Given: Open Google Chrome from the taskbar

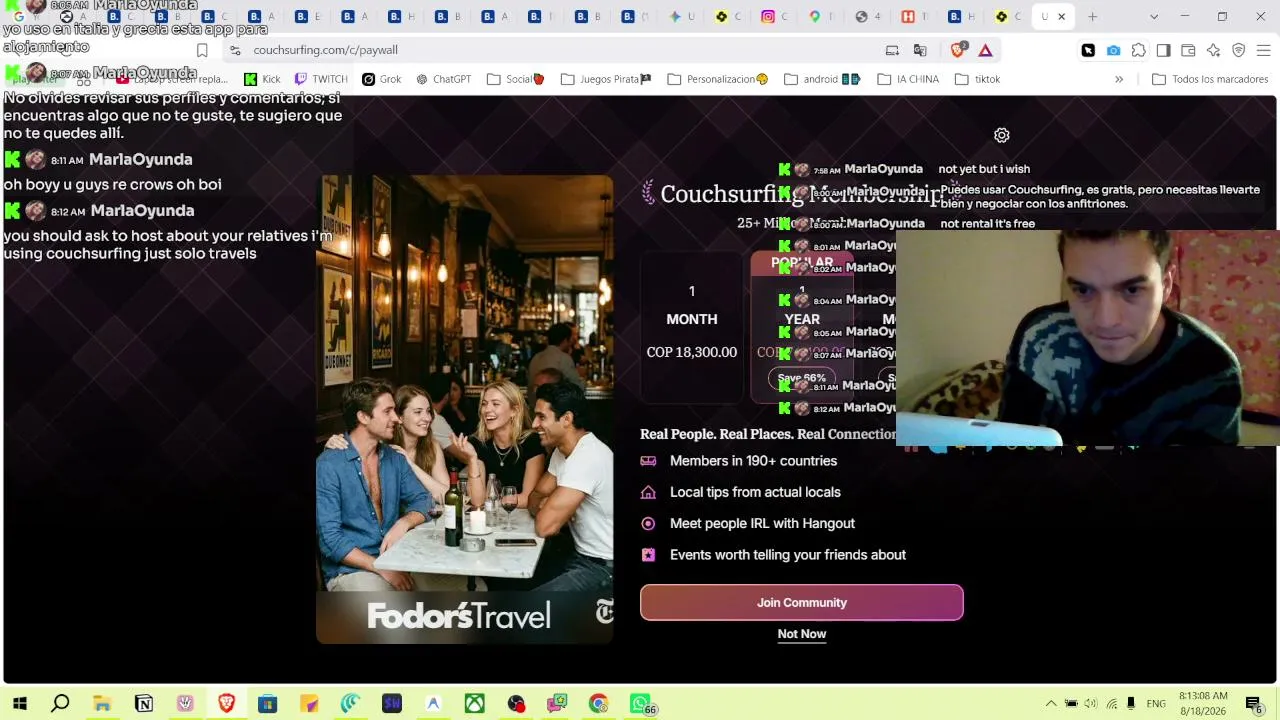Looking at the screenshot, I should click(598, 704).
